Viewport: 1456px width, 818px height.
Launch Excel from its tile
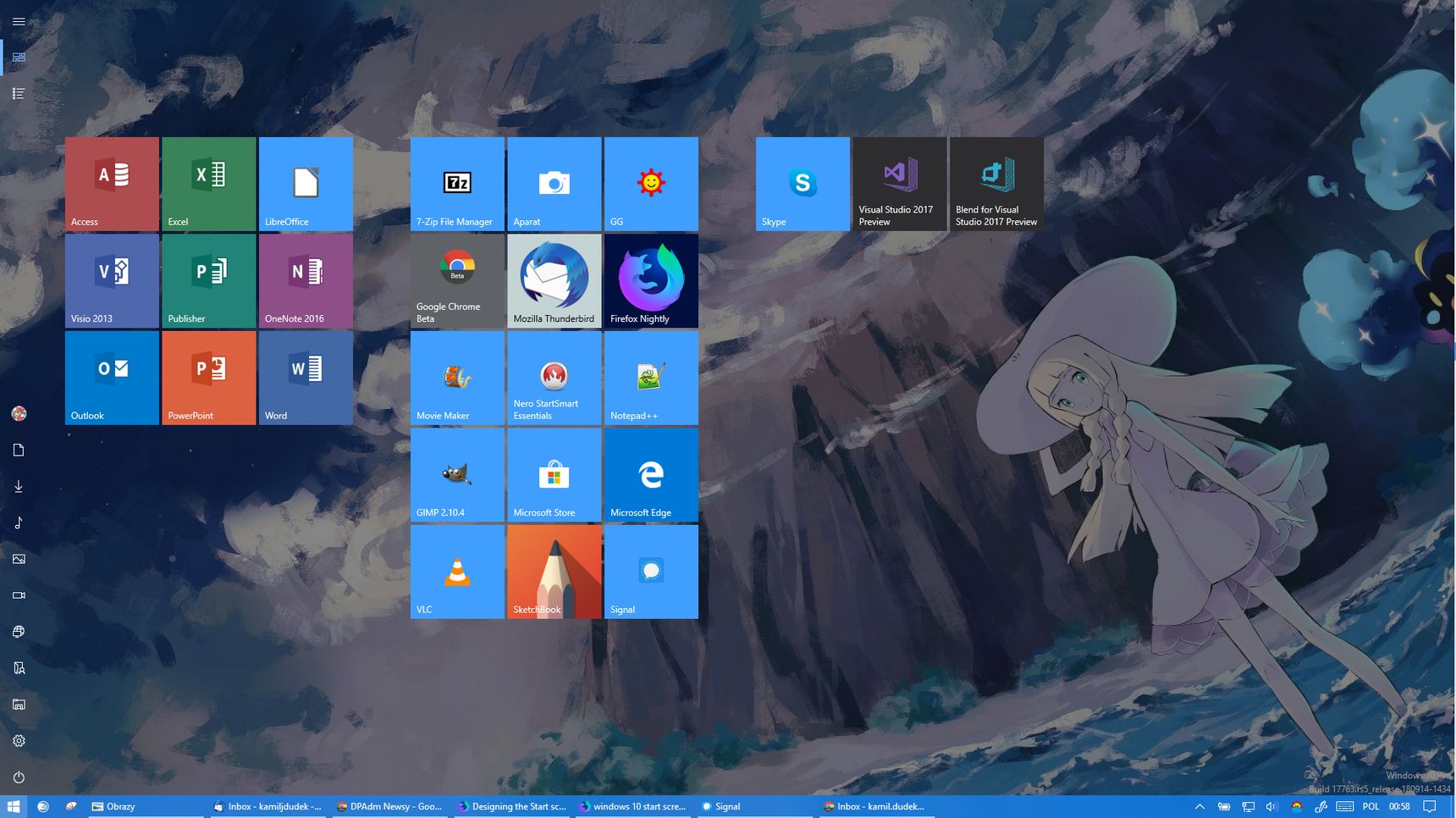[208, 184]
